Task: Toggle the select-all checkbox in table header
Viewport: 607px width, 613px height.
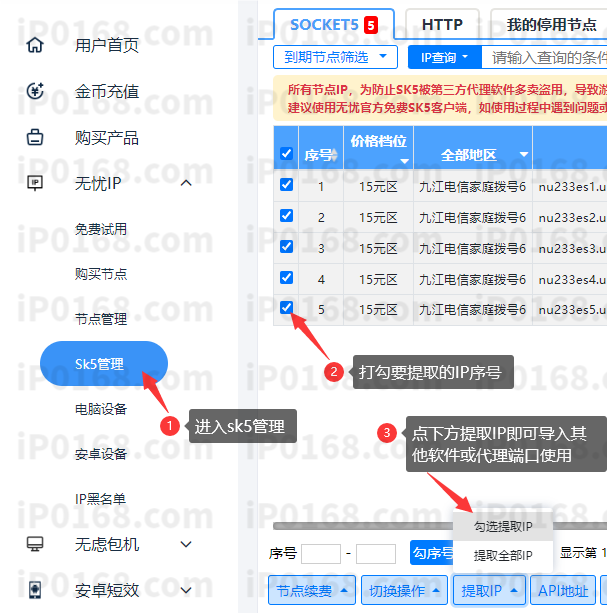Action: (x=287, y=154)
